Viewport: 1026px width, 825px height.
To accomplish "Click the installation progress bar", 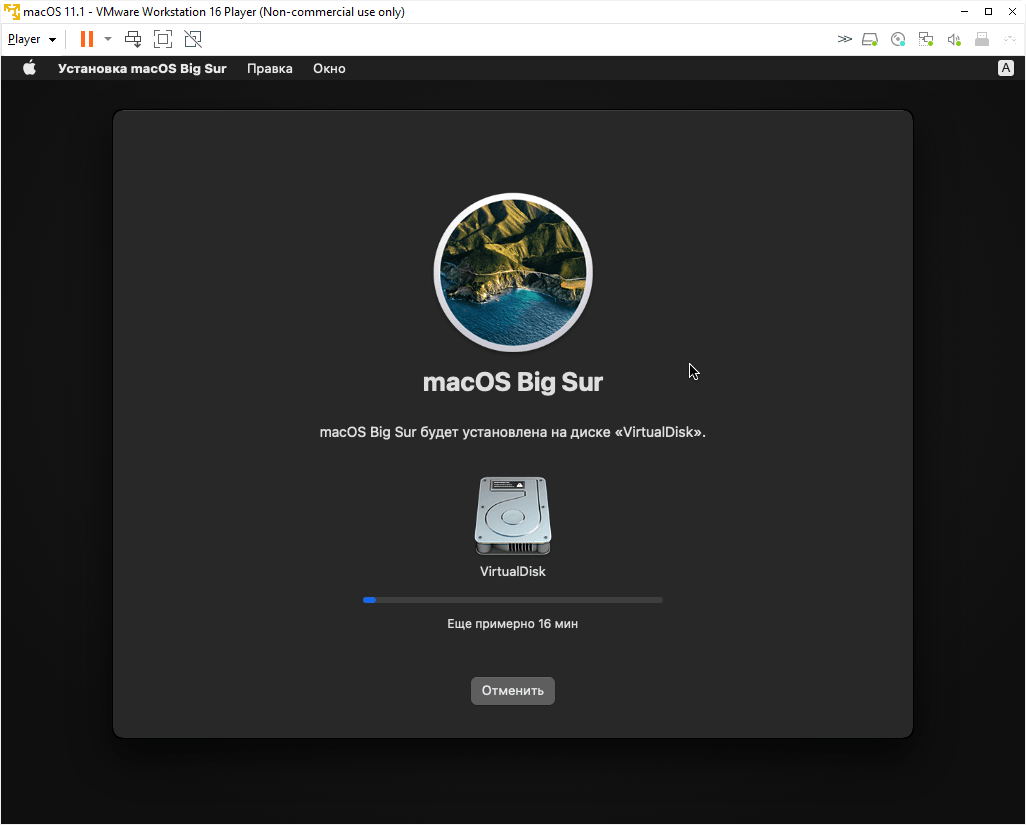I will click(x=513, y=600).
